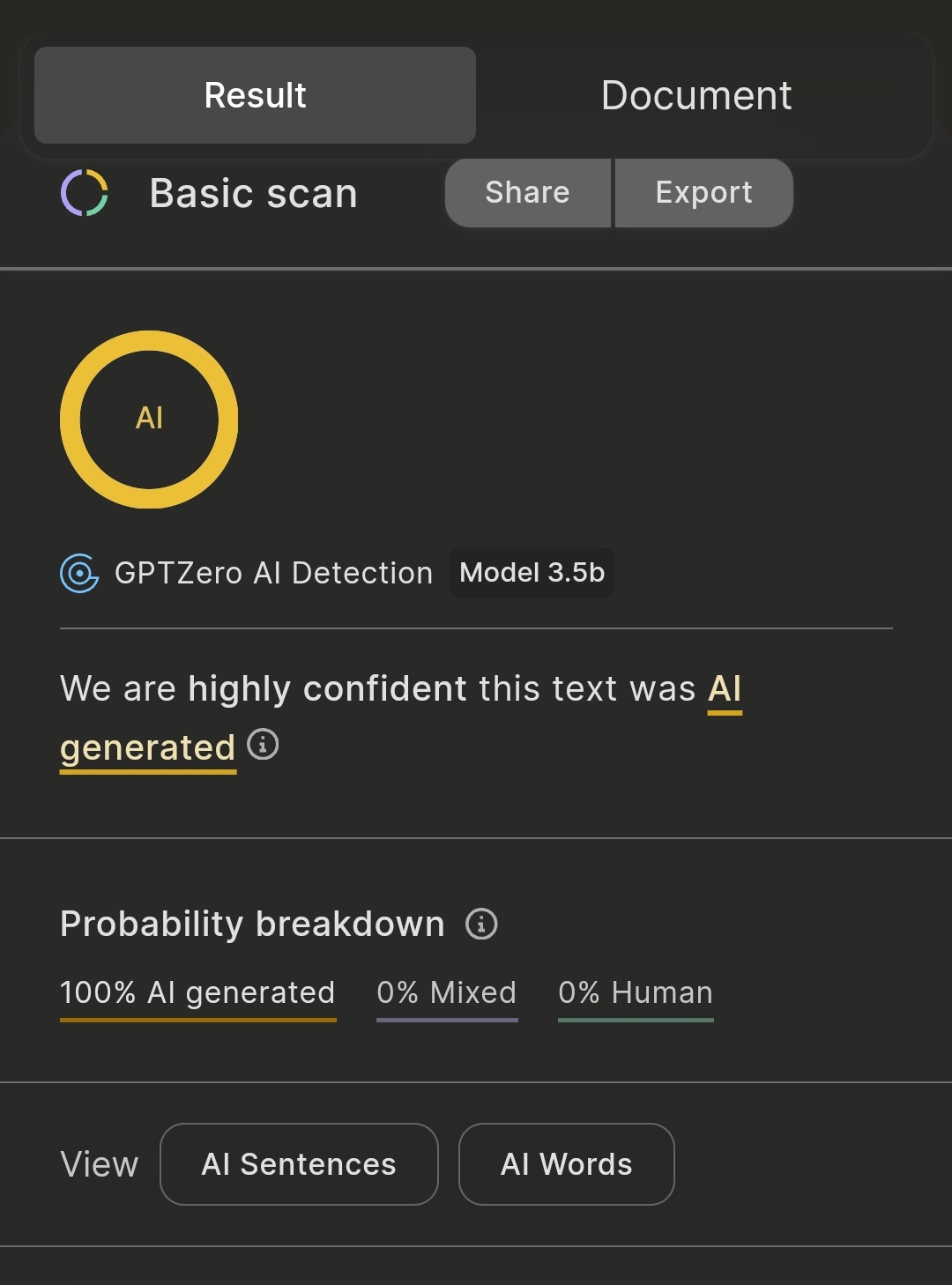Open info icon beside AI generated text
This screenshot has height=1285, width=952.
[263, 745]
